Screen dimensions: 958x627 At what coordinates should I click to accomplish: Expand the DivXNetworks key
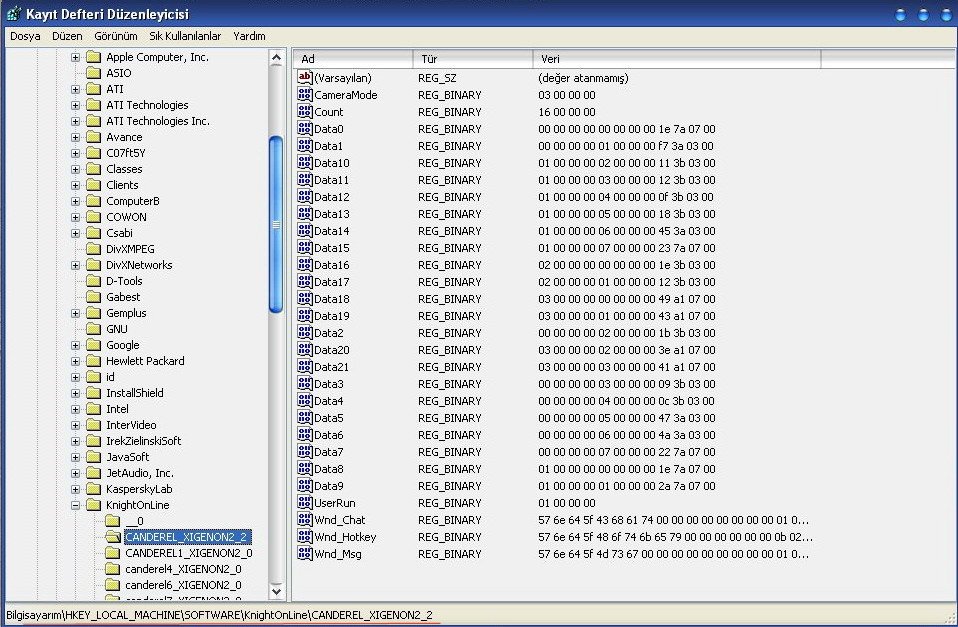coord(75,265)
